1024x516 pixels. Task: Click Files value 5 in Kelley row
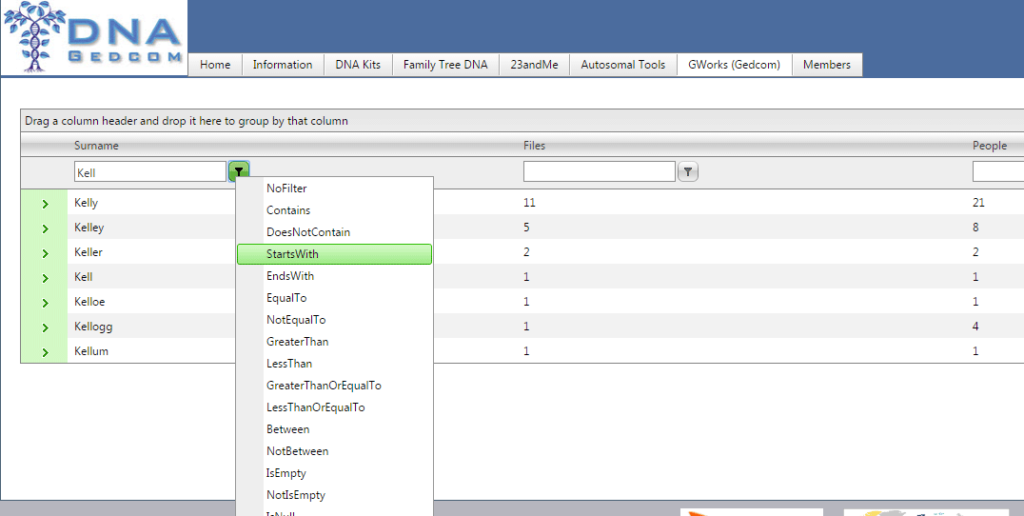(526, 228)
